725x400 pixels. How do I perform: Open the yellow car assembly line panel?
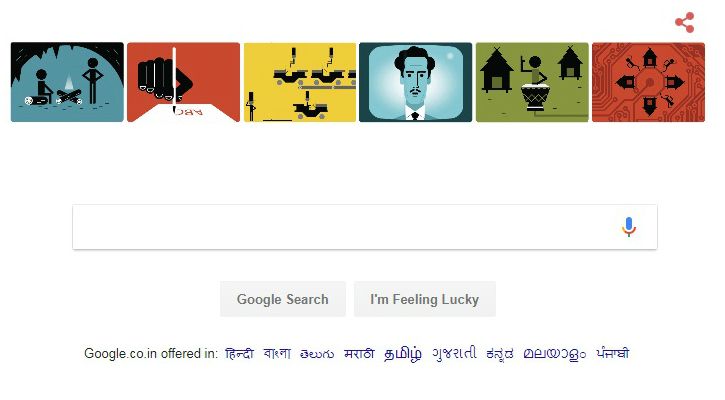(300, 82)
